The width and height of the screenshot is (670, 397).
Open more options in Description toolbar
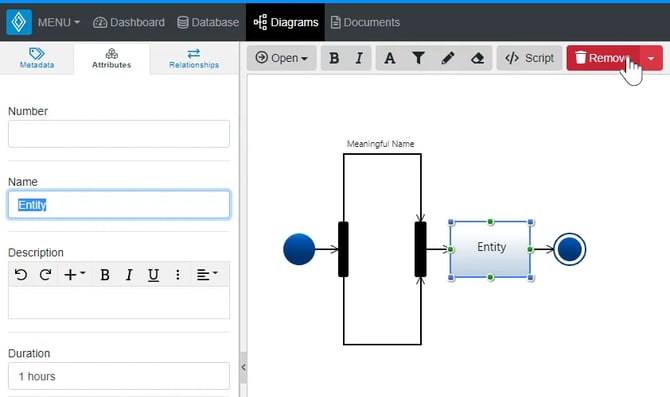pos(178,274)
